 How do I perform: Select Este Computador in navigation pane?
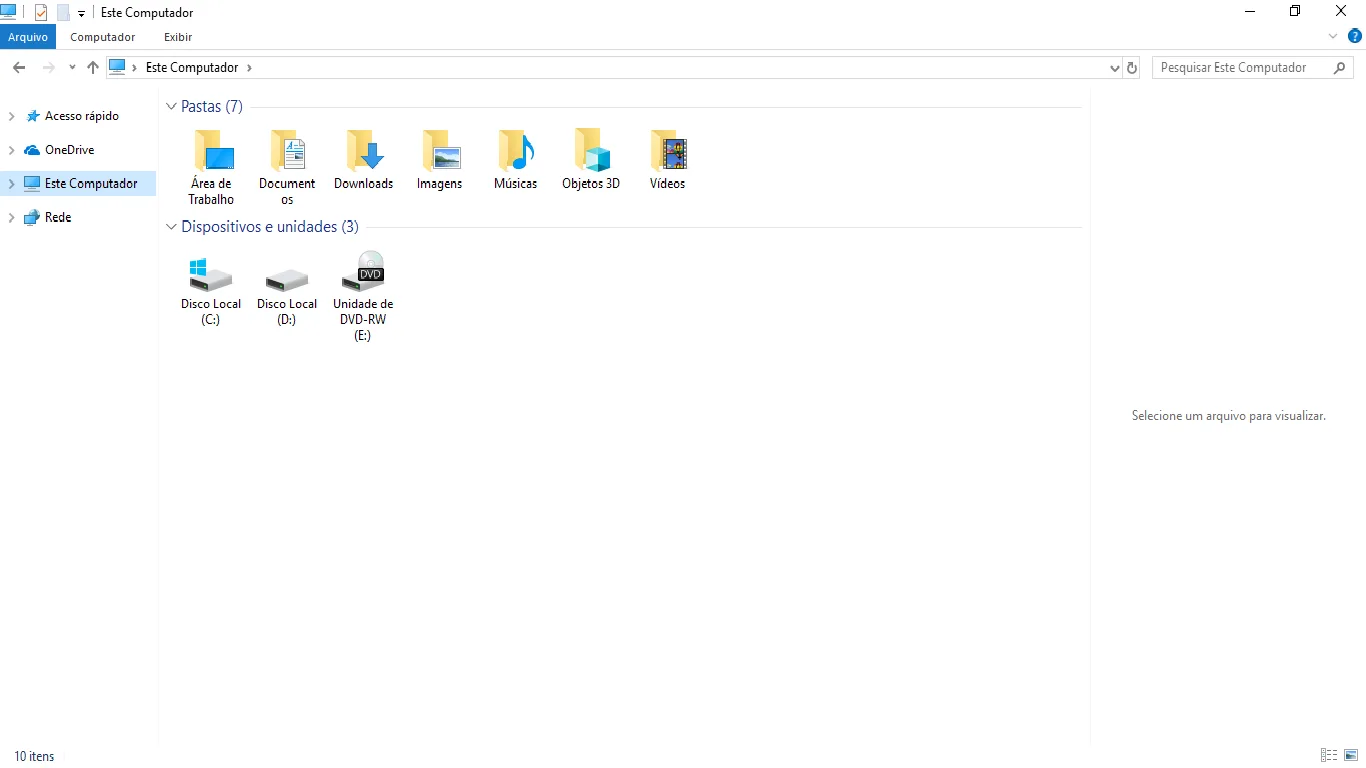[x=91, y=184]
